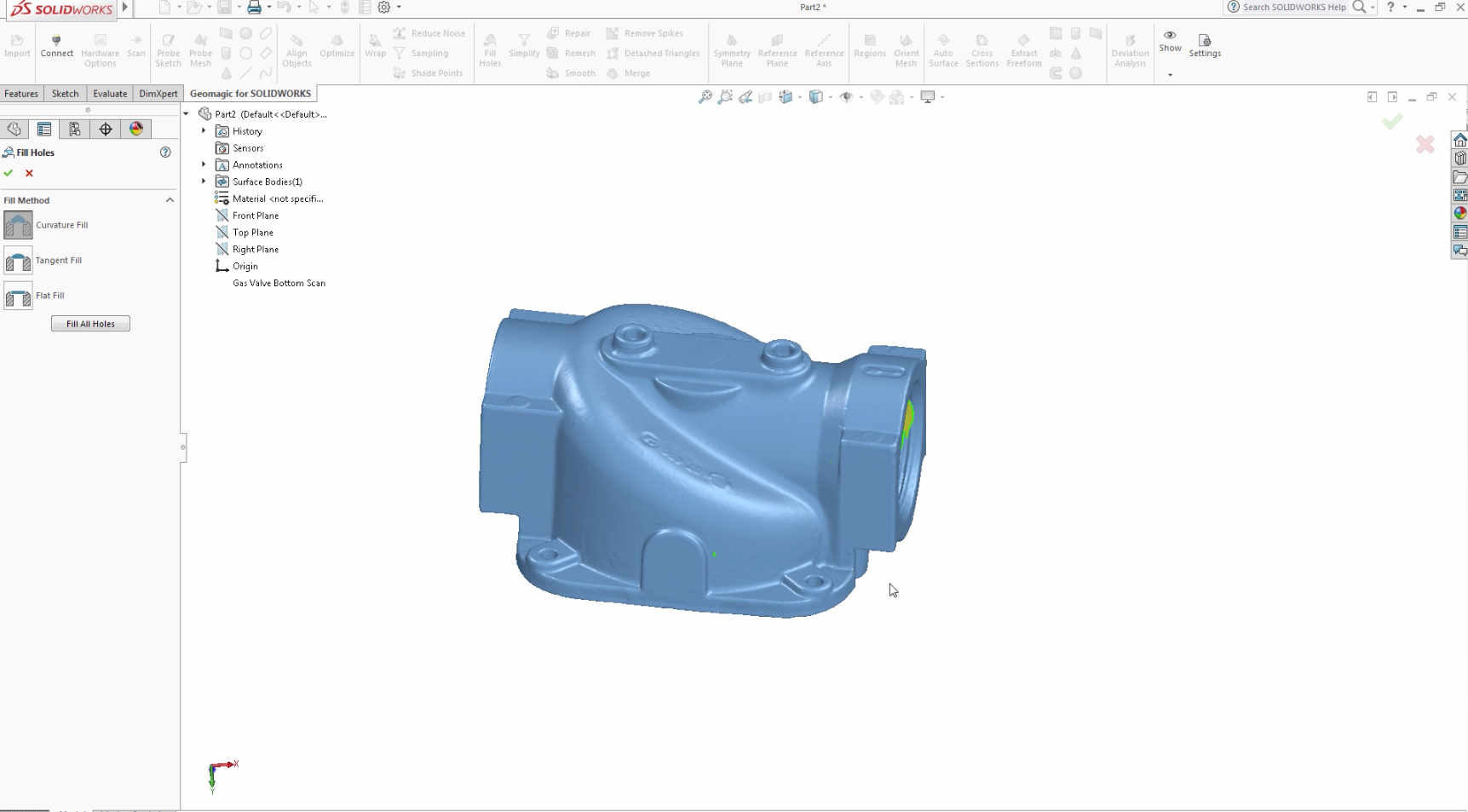
Task: Select the Tangent Fill method
Action: click(18, 260)
